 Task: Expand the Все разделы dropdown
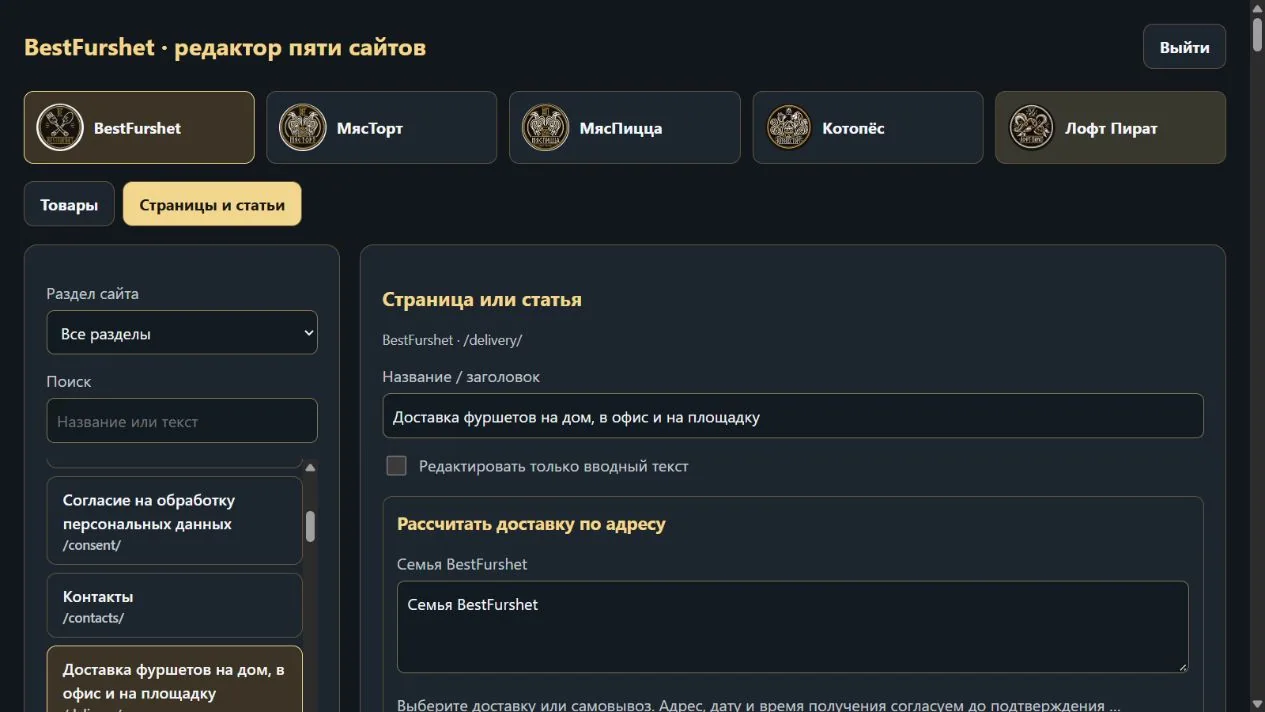point(182,333)
